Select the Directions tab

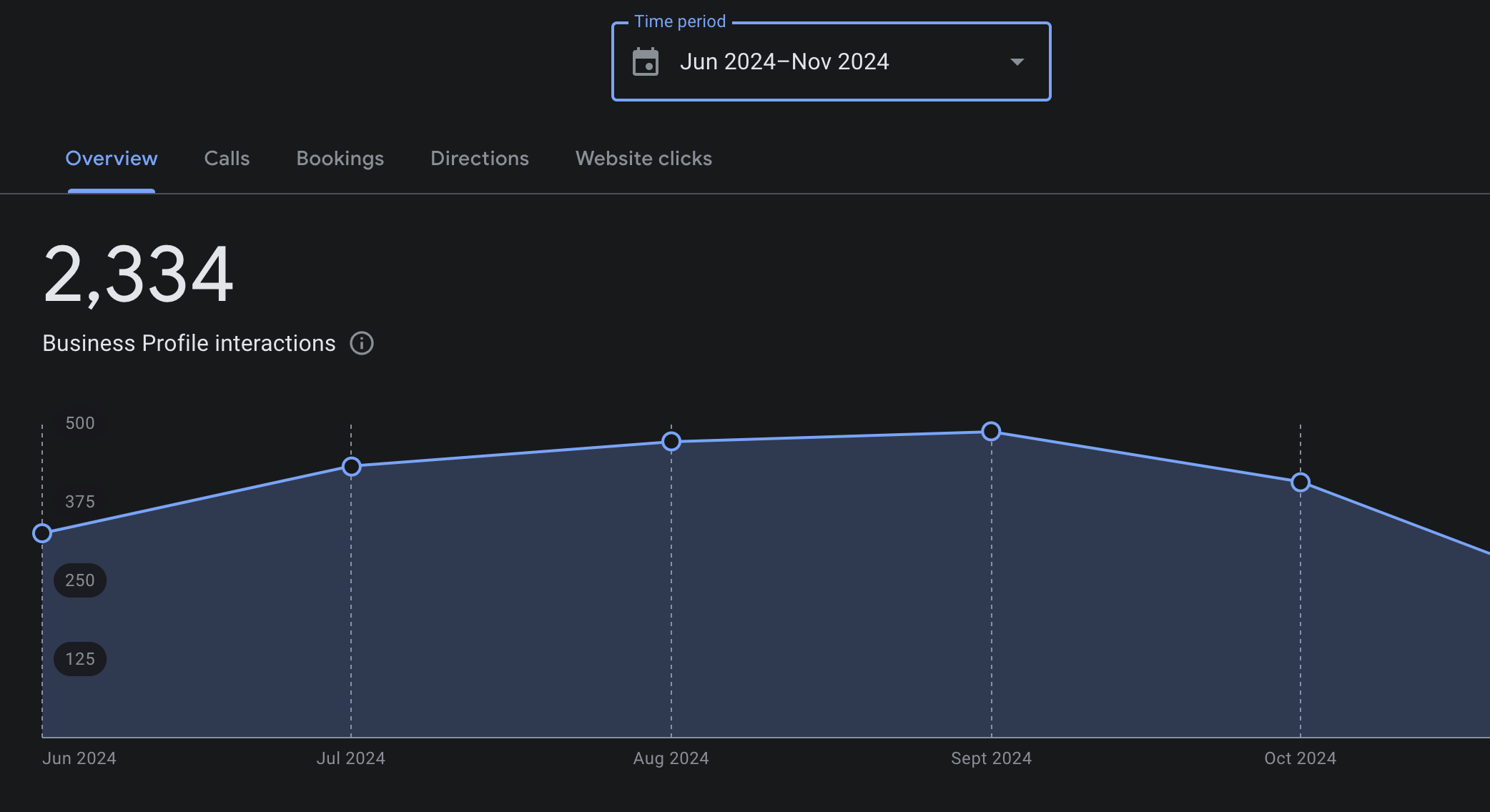479,158
